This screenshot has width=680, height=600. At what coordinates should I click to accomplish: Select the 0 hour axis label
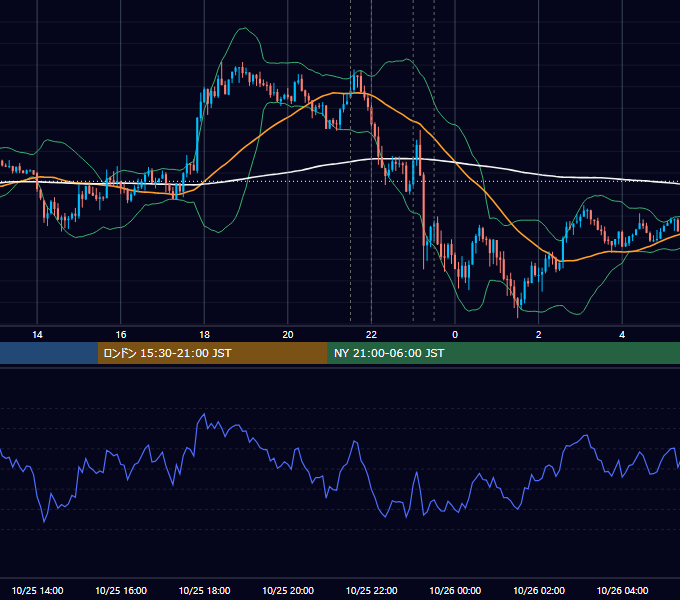click(x=455, y=335)
